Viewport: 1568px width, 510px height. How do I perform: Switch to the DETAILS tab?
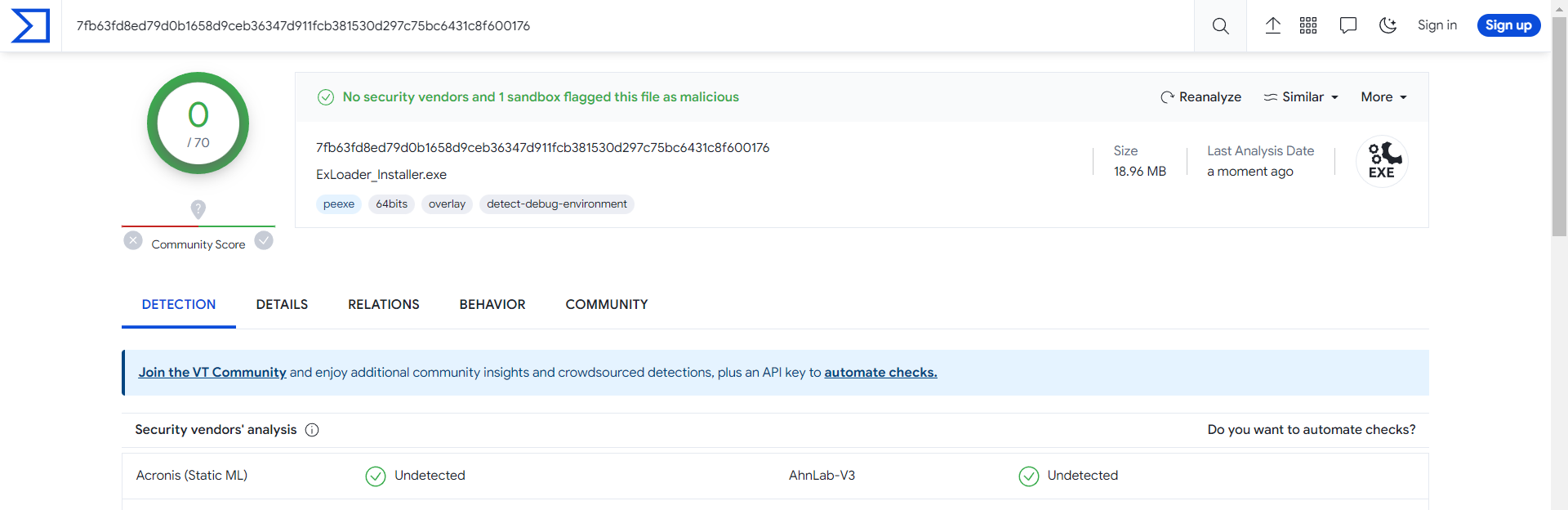click(x=282, y=304)
